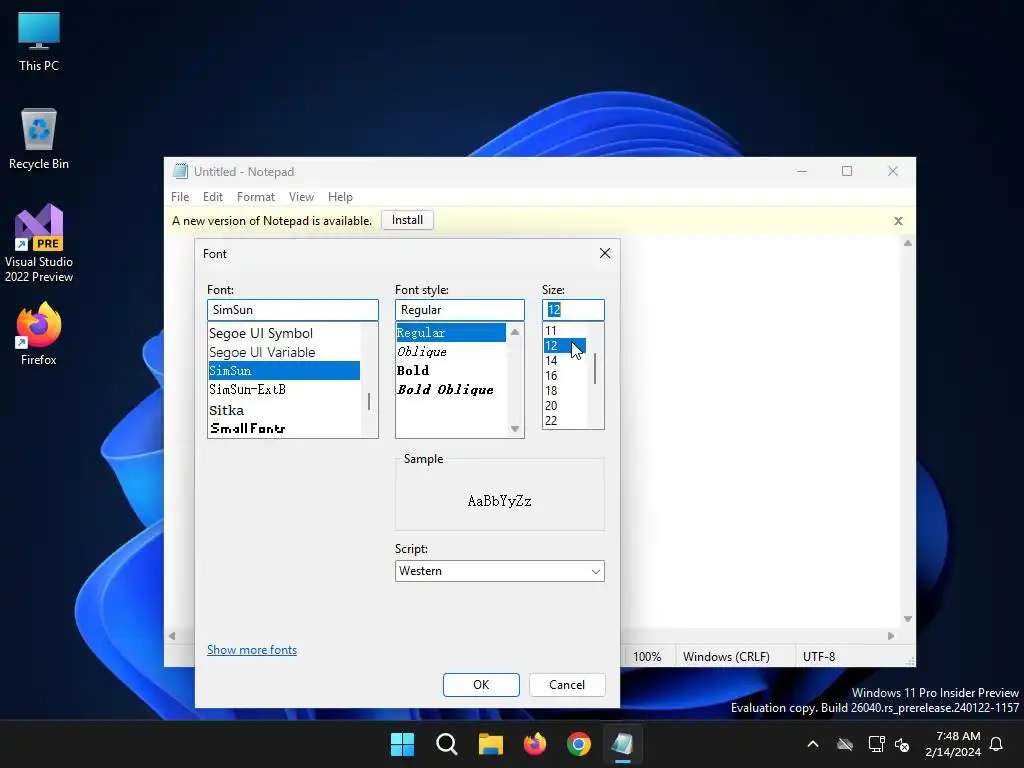Click the Font name input field
1024x768 pixels.
coord(293,310)
